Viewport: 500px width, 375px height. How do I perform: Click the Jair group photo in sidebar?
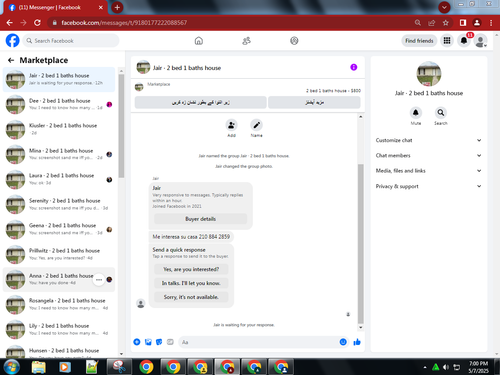click(x=429, y=74)
